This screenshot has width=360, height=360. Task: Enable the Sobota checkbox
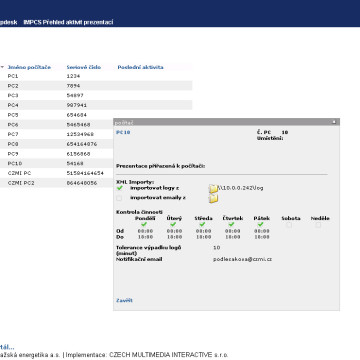click(x=289, y=225)
